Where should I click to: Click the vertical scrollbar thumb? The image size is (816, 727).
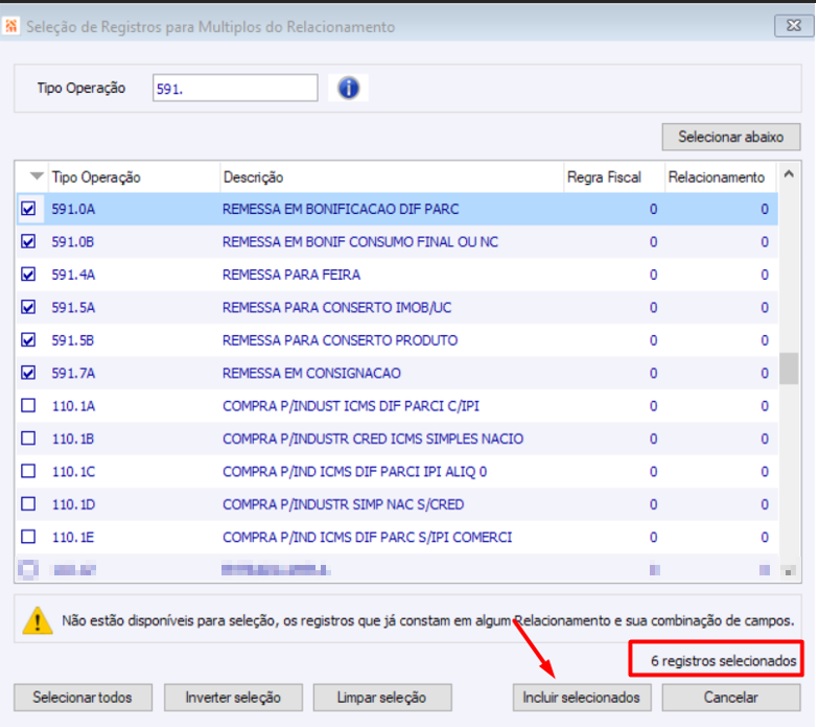789,368
